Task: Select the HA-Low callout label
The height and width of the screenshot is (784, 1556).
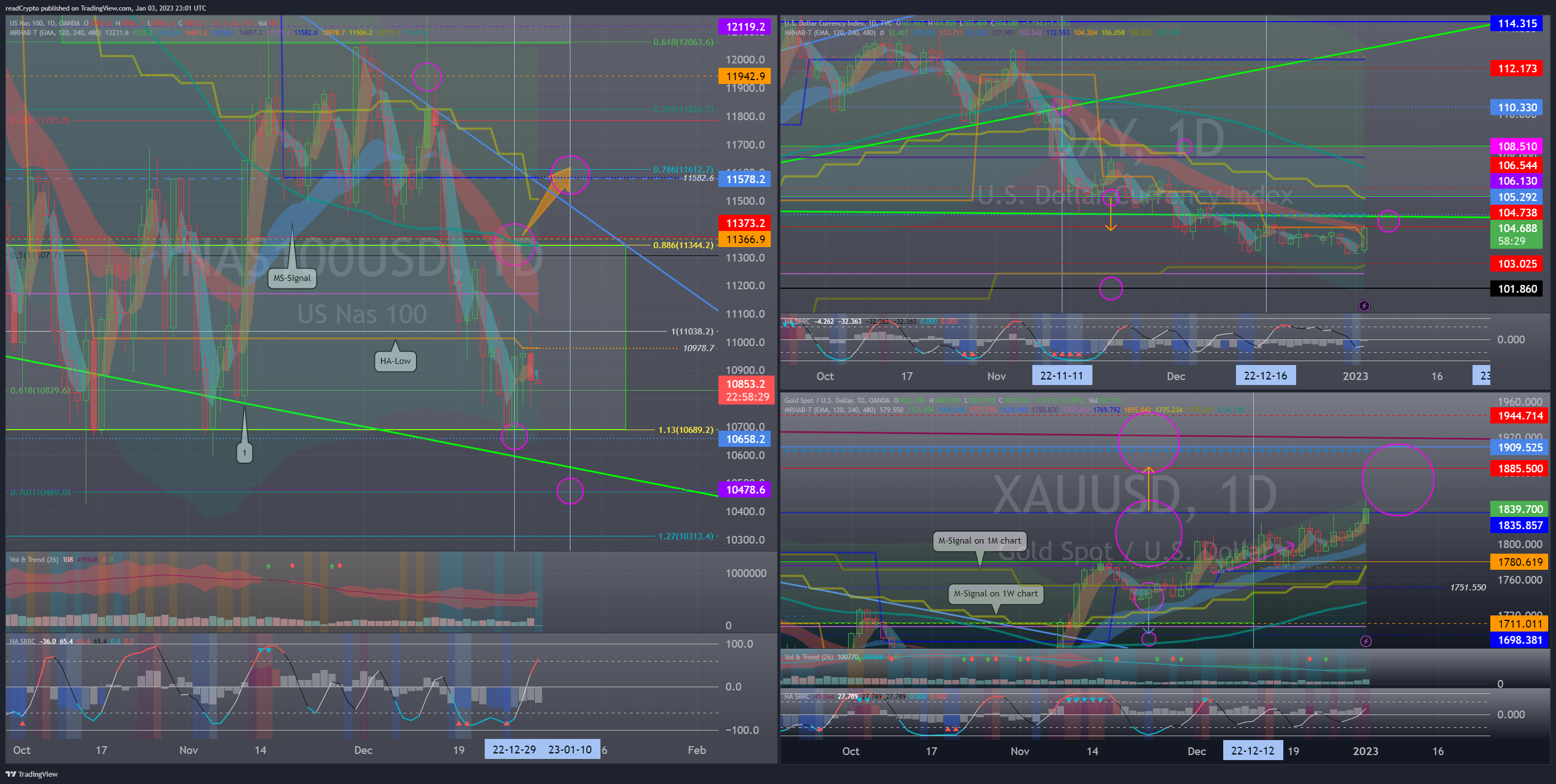Action: (x=395, y=361)
